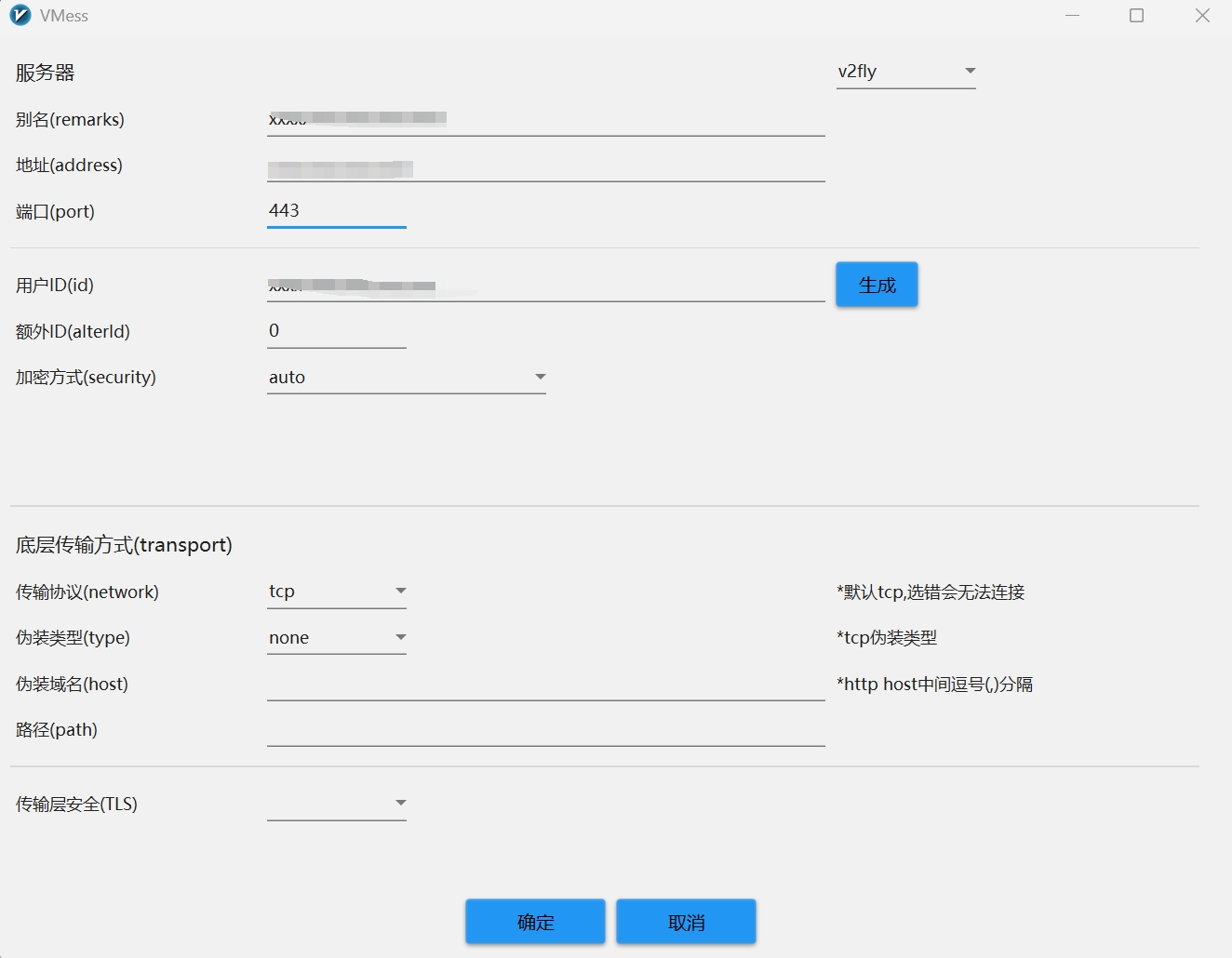Open the v2fly core type dropdown
The height and width of the screenshot is (958, 1232).
tap(905, 72)
